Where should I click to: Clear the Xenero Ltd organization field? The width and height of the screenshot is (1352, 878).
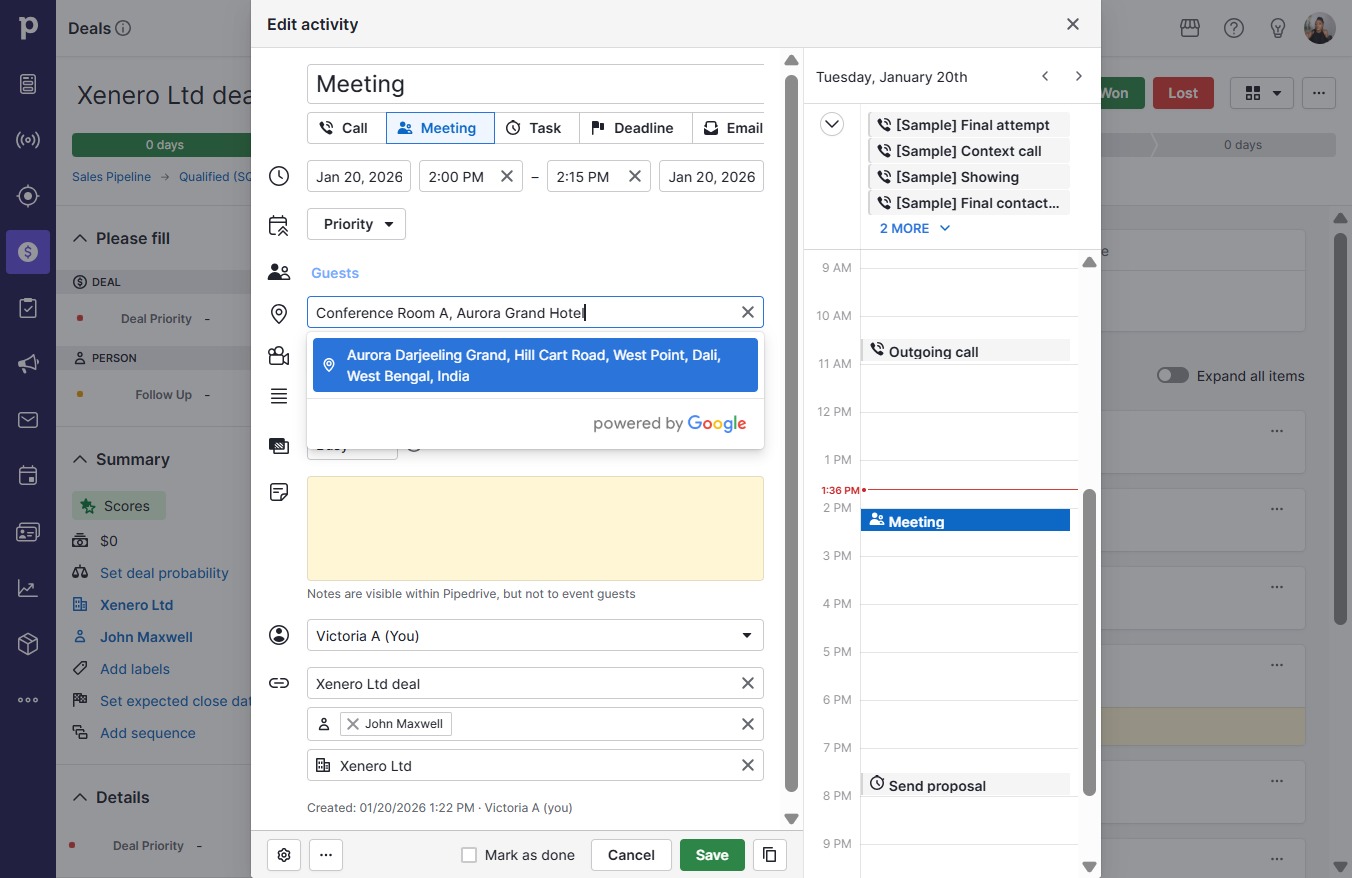(x=748, y=766)
